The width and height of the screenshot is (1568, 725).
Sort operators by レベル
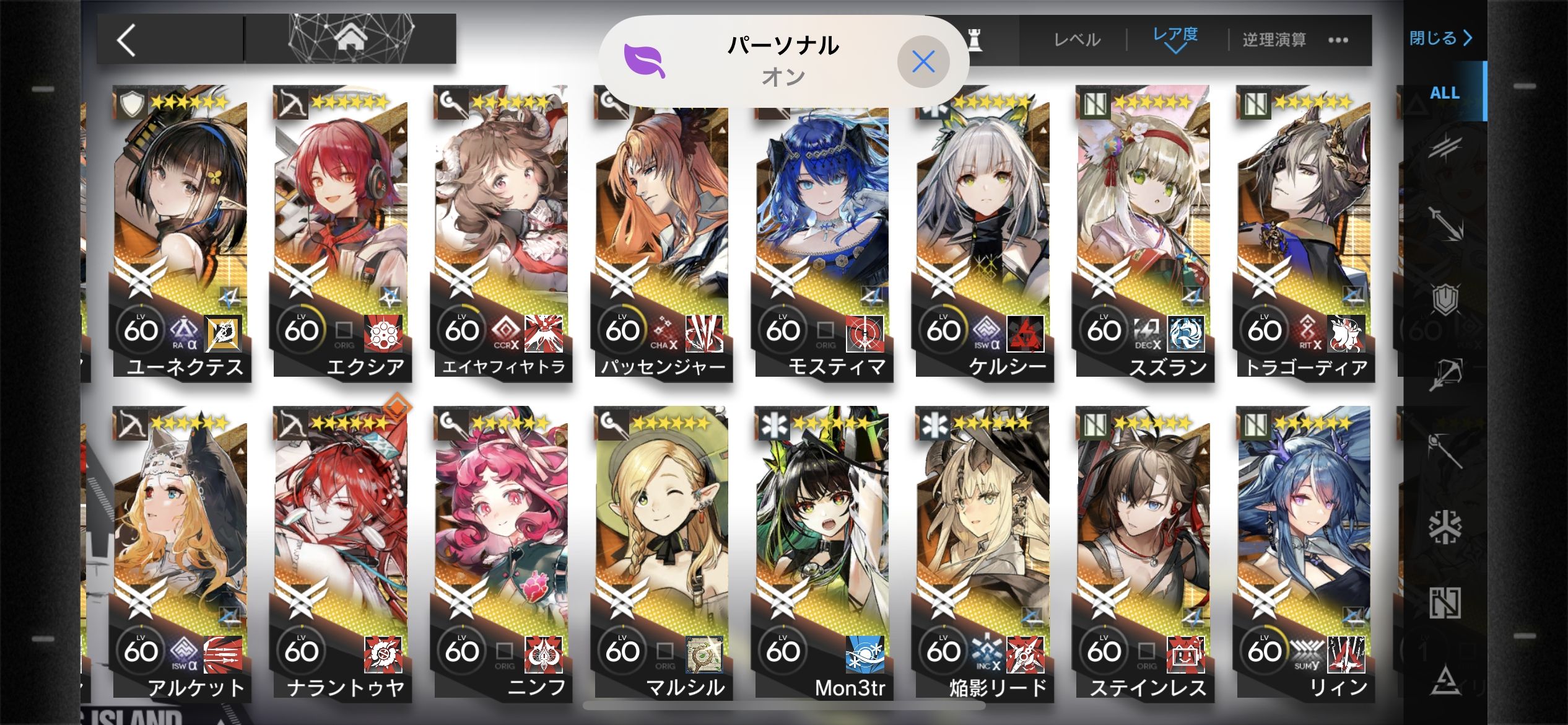tap(1077, 40)
